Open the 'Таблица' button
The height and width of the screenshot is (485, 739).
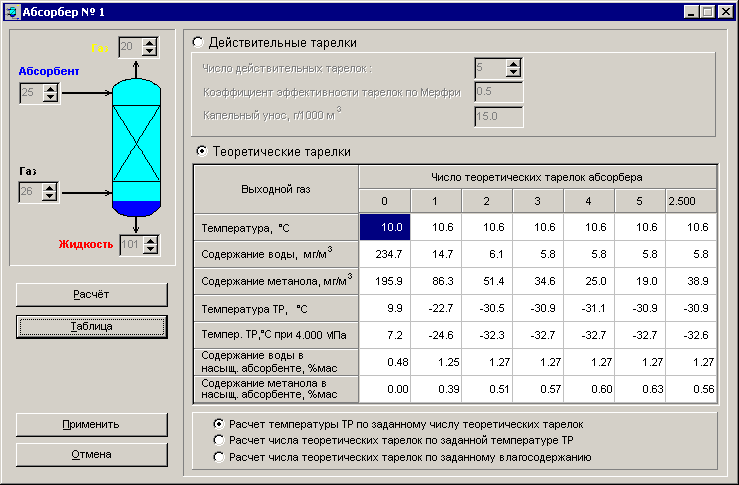[x=91, y=326]
